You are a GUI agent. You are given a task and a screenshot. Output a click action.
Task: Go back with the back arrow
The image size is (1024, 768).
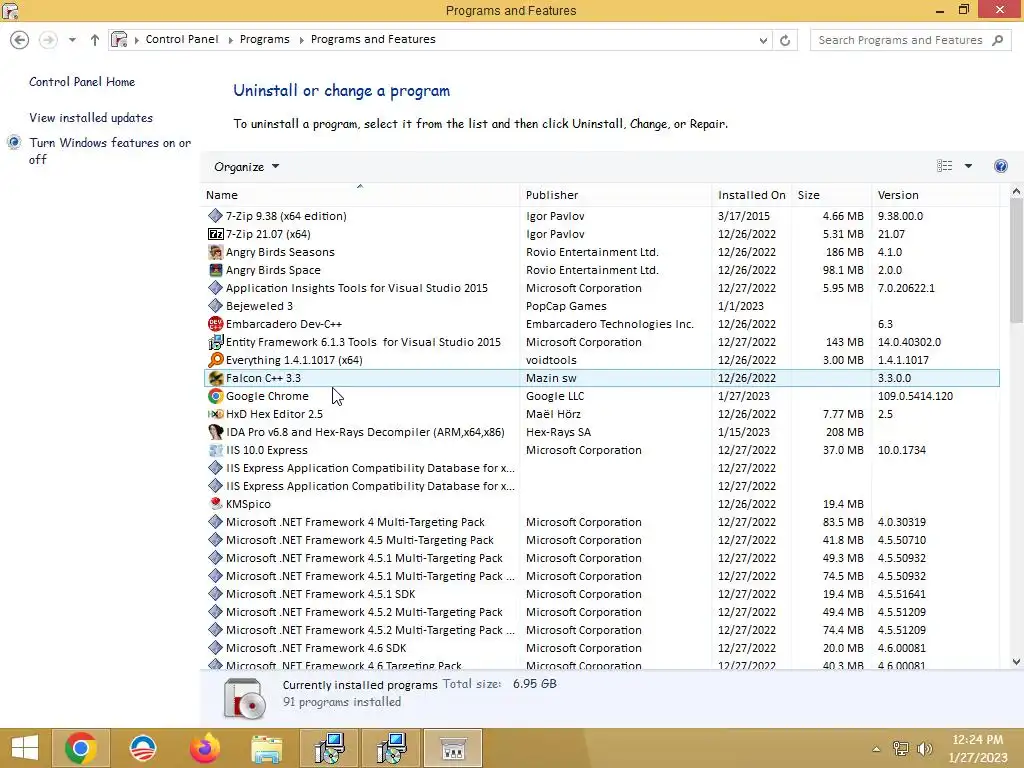click(x=20, y=40)
